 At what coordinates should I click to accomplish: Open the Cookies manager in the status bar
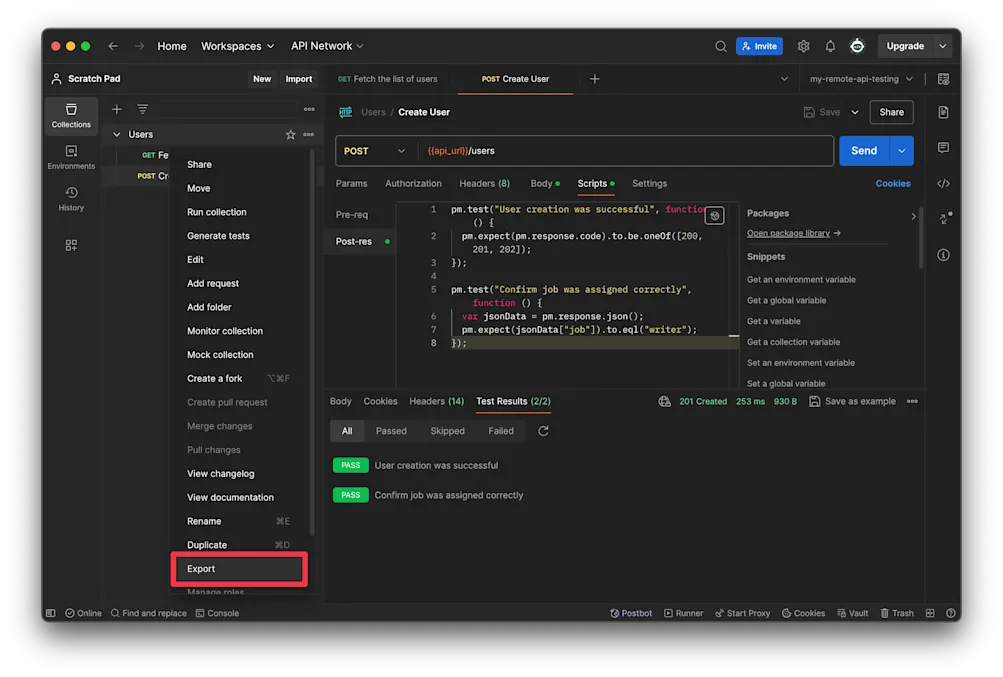pyautogui.click(x=802, y=612)
